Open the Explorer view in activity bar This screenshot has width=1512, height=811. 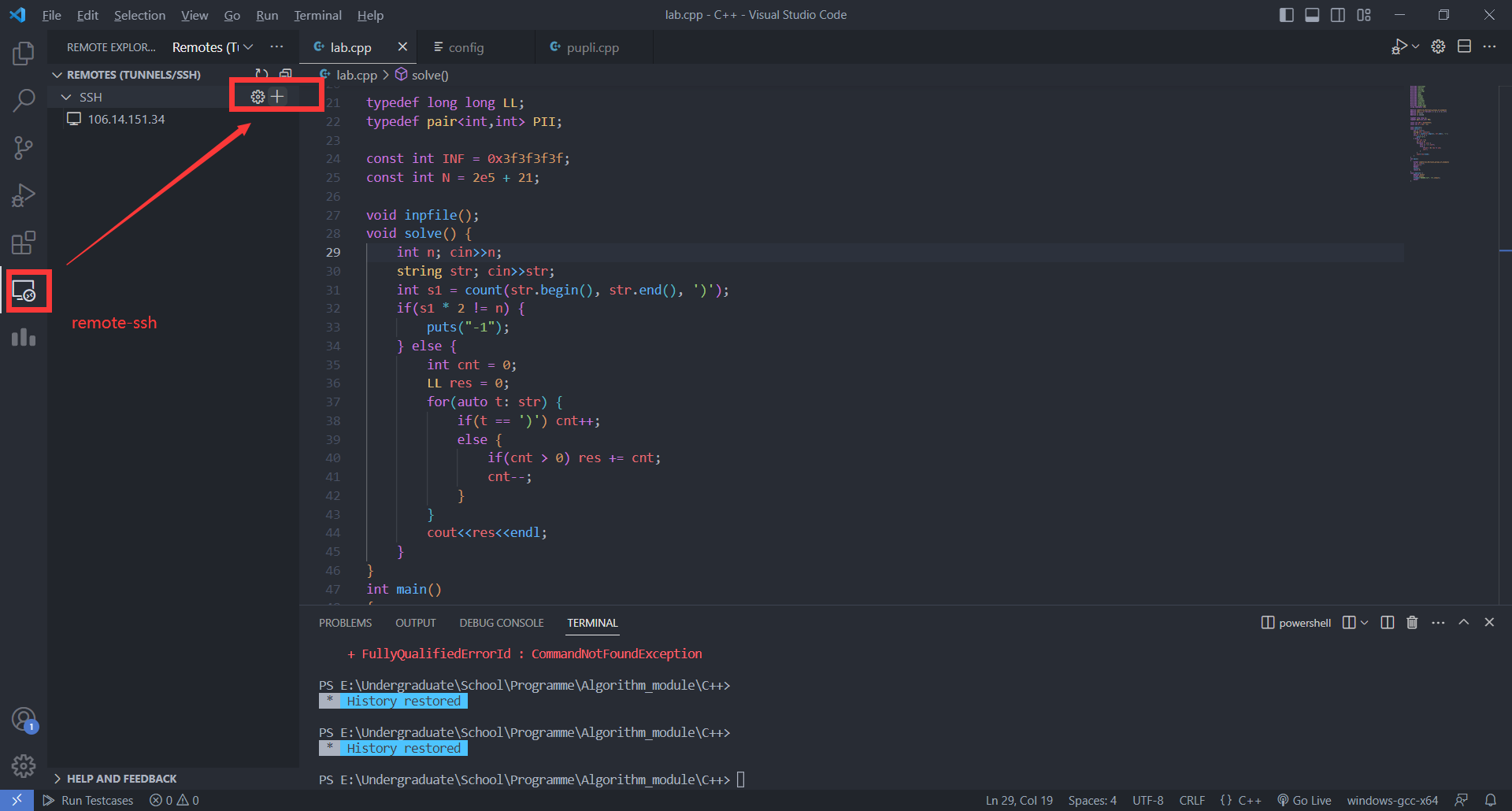tap(24, 54)
